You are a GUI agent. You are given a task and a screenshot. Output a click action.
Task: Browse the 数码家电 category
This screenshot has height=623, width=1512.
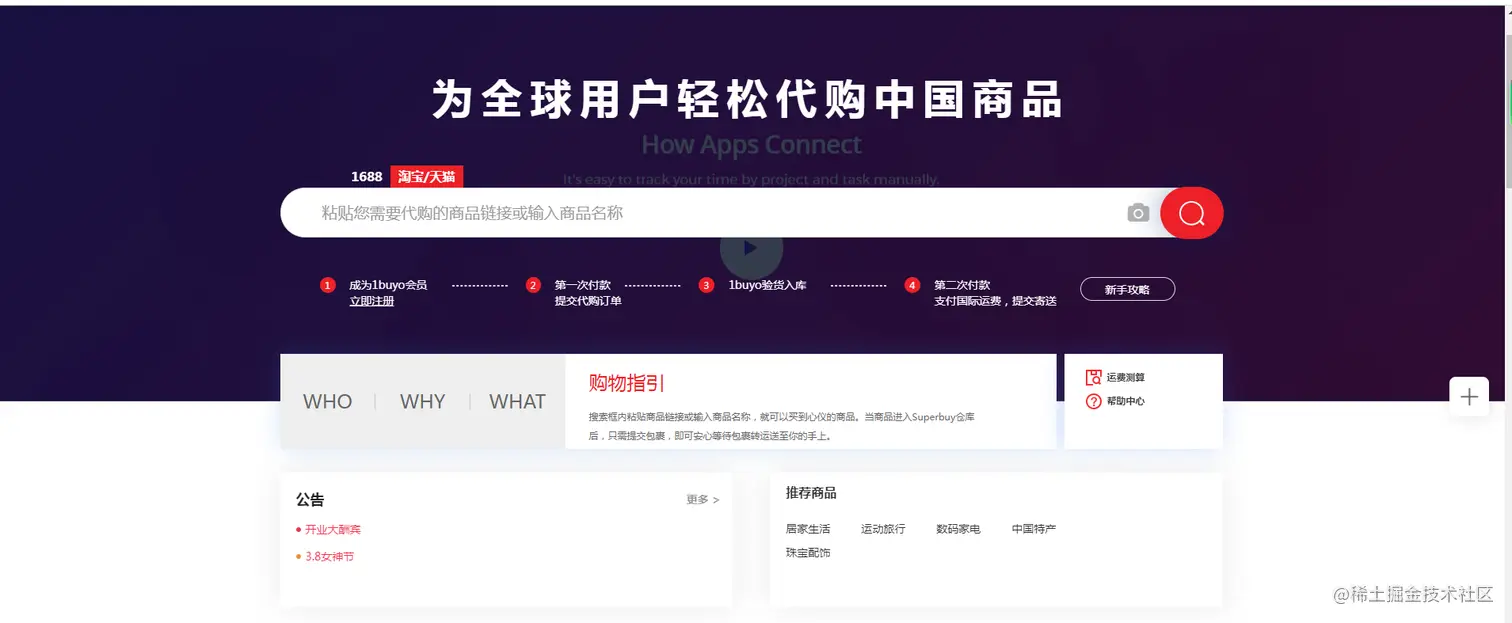coord(958,529)
